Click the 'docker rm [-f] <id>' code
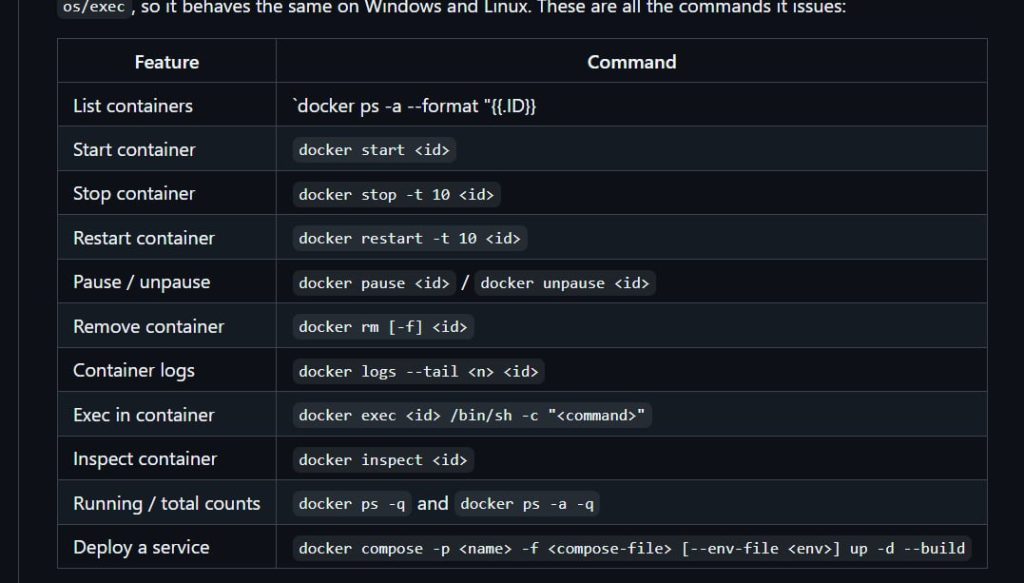1024x583 pixels. (383, 326)
